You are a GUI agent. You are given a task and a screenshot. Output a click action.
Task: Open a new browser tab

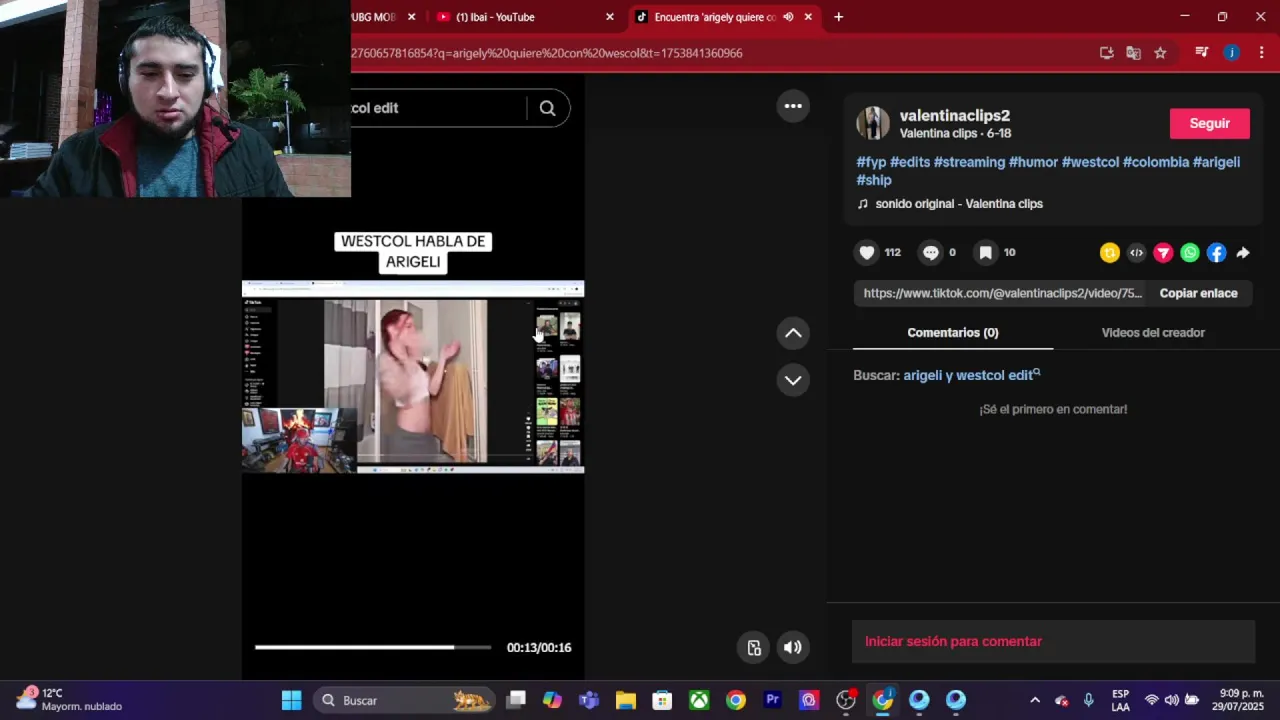(838, 17)
